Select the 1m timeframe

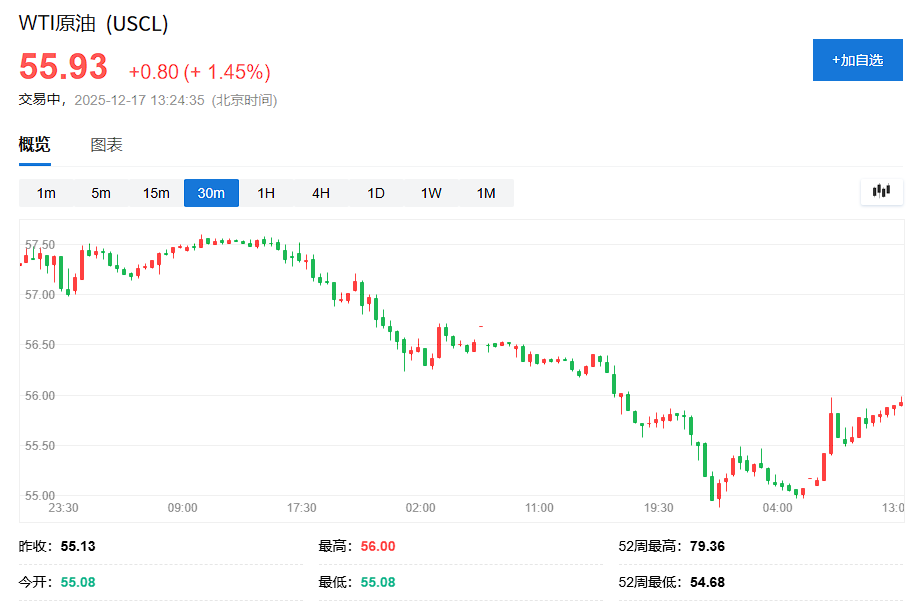pyautogui.click(x=46, y=193)
